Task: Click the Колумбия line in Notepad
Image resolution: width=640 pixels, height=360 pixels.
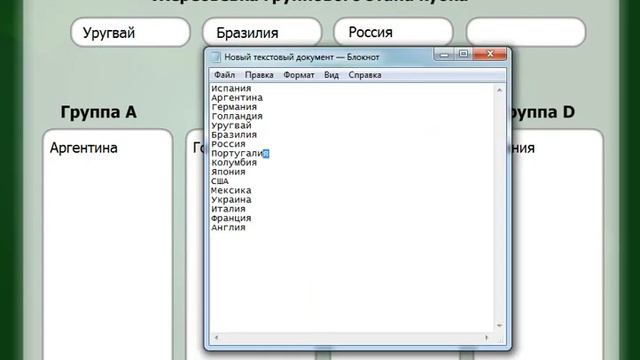Action: [234, 162]
